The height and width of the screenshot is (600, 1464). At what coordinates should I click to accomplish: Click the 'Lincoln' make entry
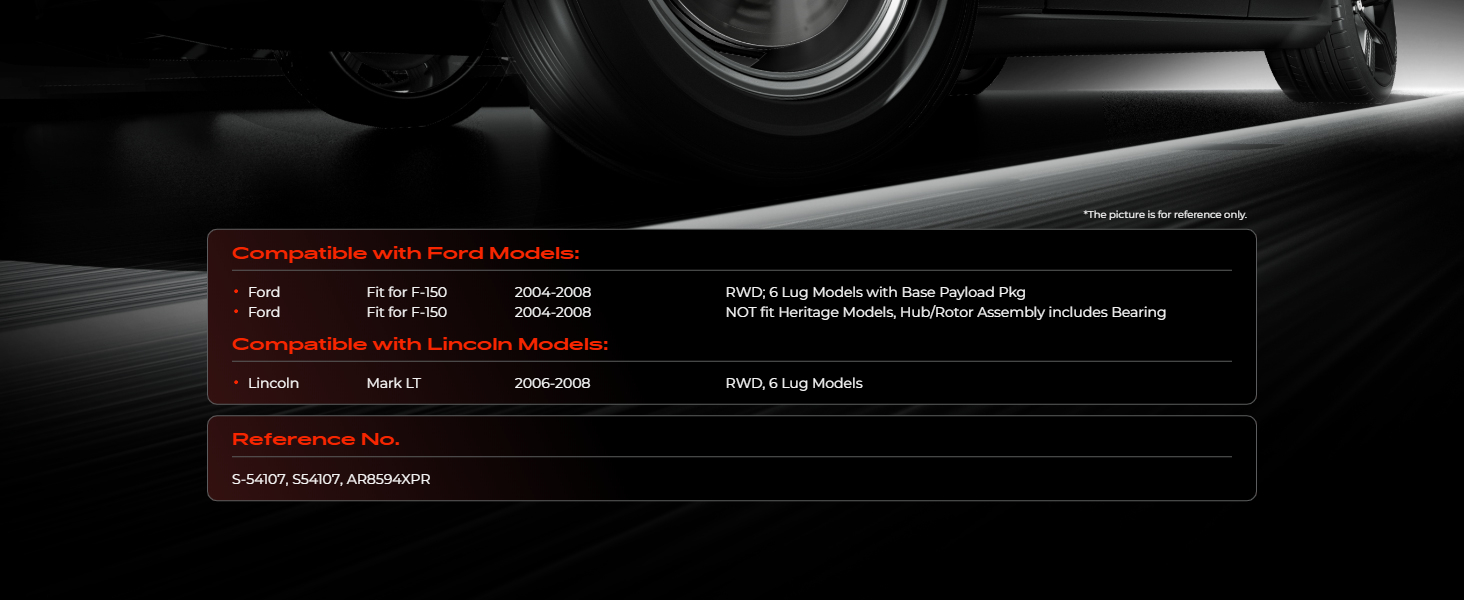tap(273, 384)
